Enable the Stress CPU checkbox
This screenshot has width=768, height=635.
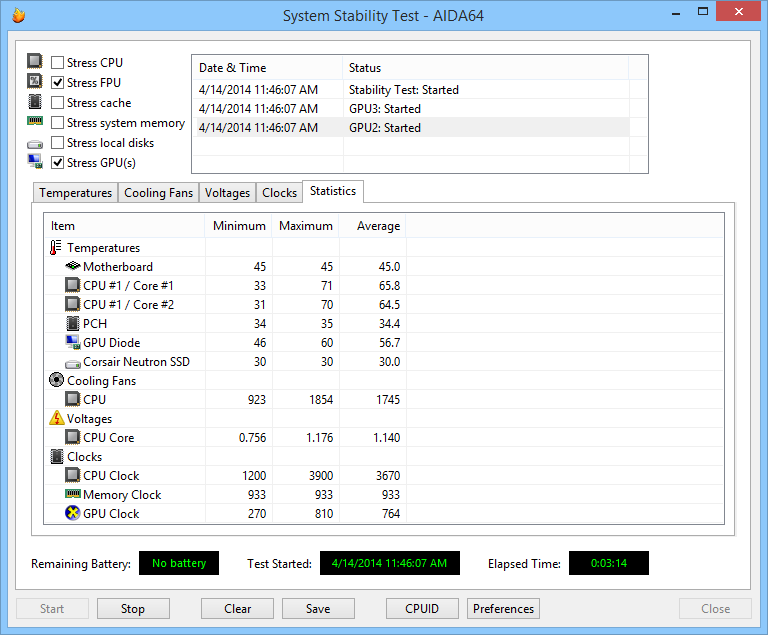pos(58,63)
